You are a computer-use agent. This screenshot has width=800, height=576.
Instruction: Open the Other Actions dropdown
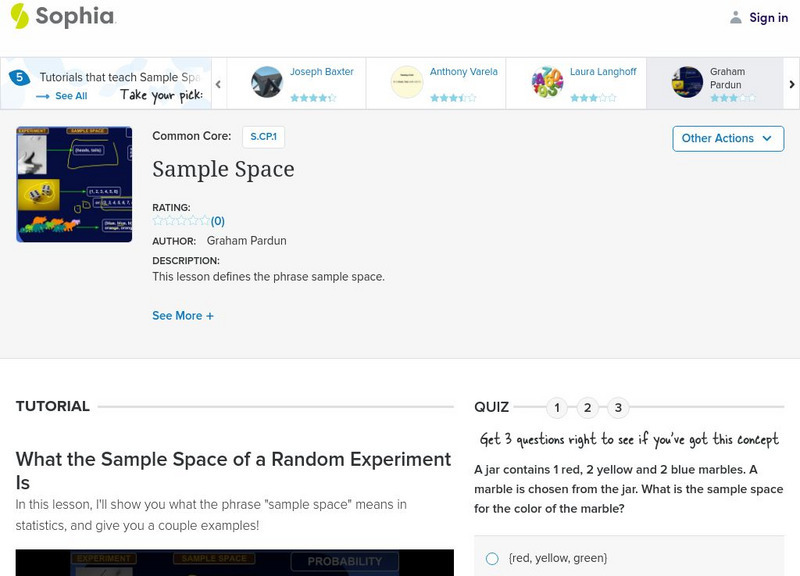(727, 138)
